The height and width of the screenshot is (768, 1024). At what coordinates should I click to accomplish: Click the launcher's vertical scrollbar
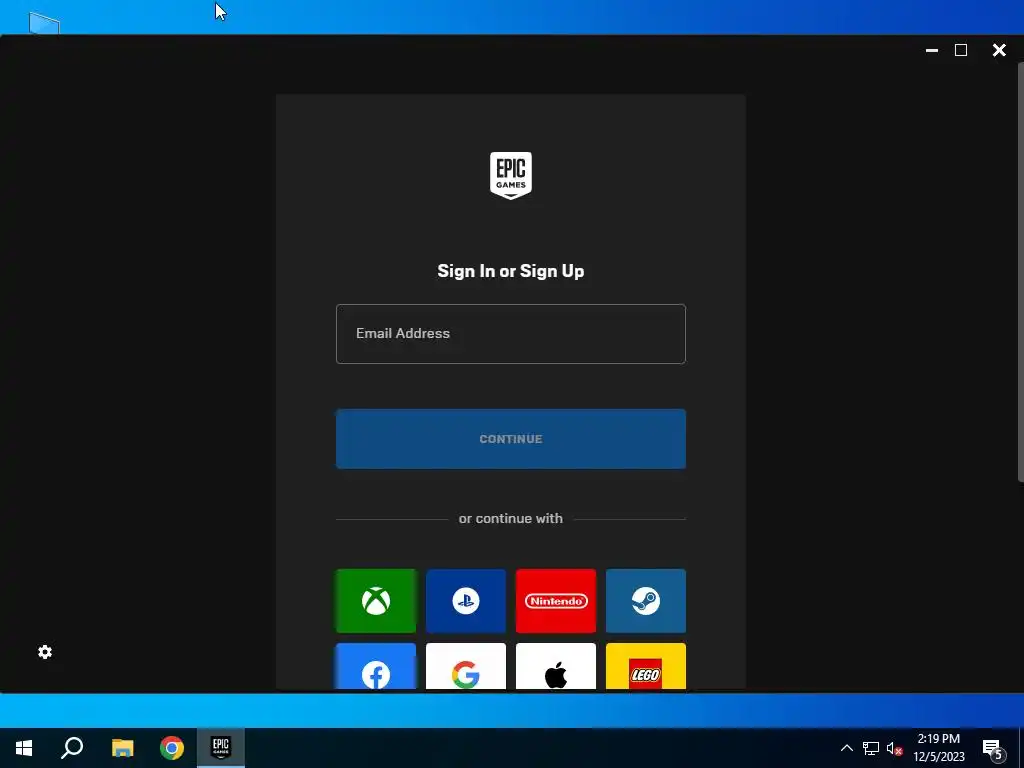(1021, 272)
